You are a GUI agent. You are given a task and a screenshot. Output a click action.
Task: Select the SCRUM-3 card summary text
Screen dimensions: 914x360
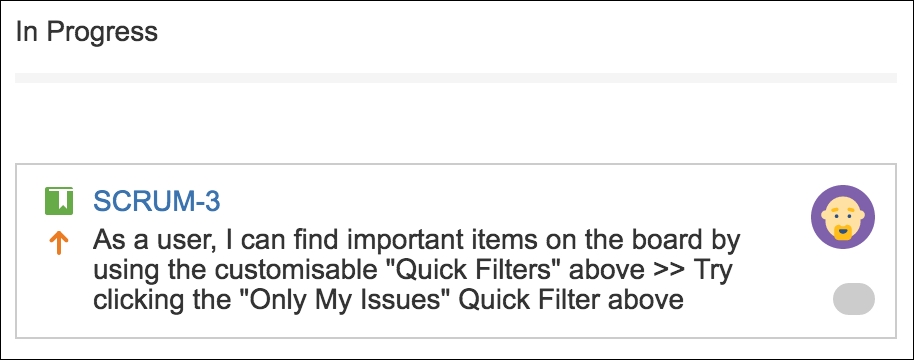pos(416,270)
